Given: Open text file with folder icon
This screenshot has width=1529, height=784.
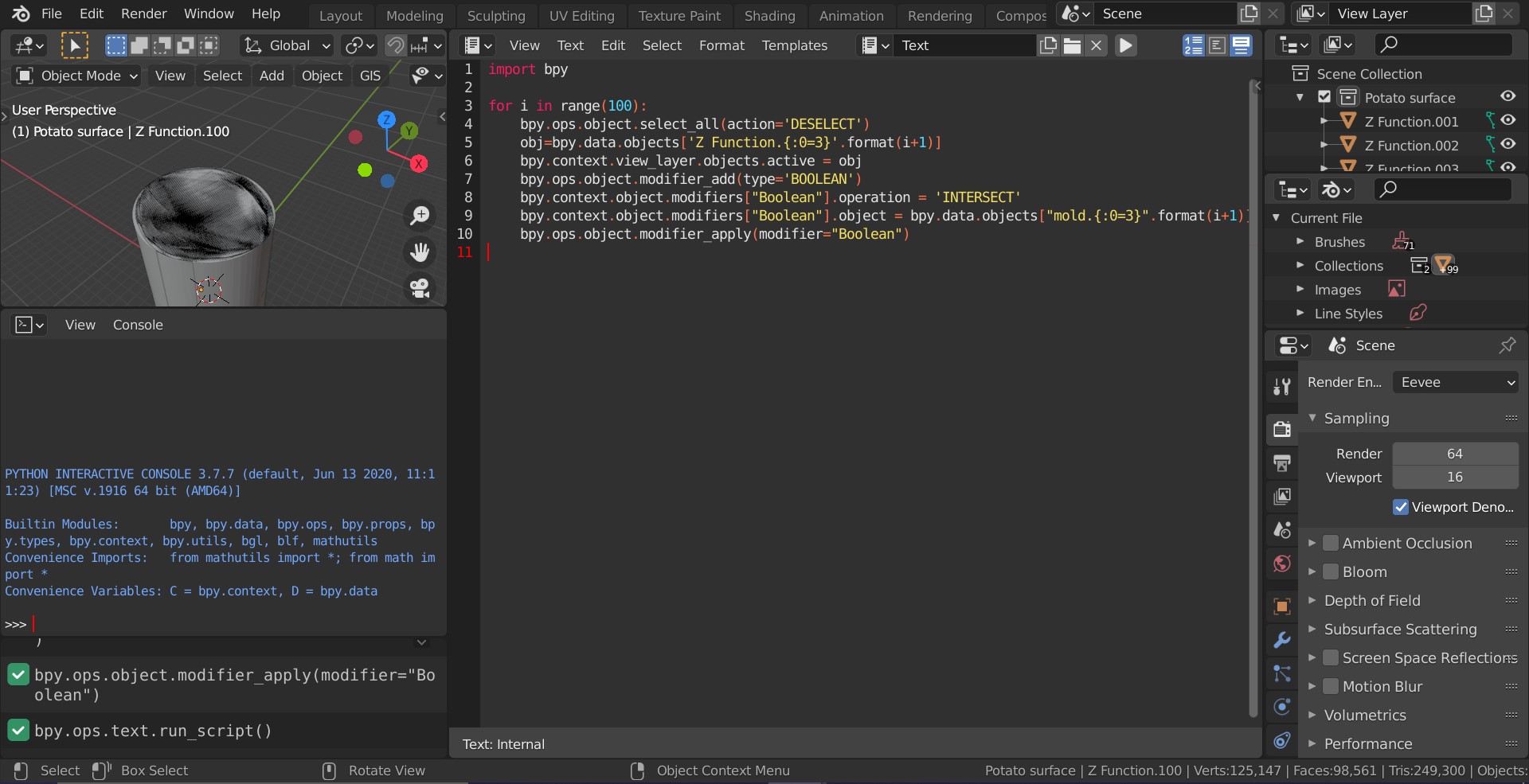Looking at the screenshot, I should [1072, 45].
